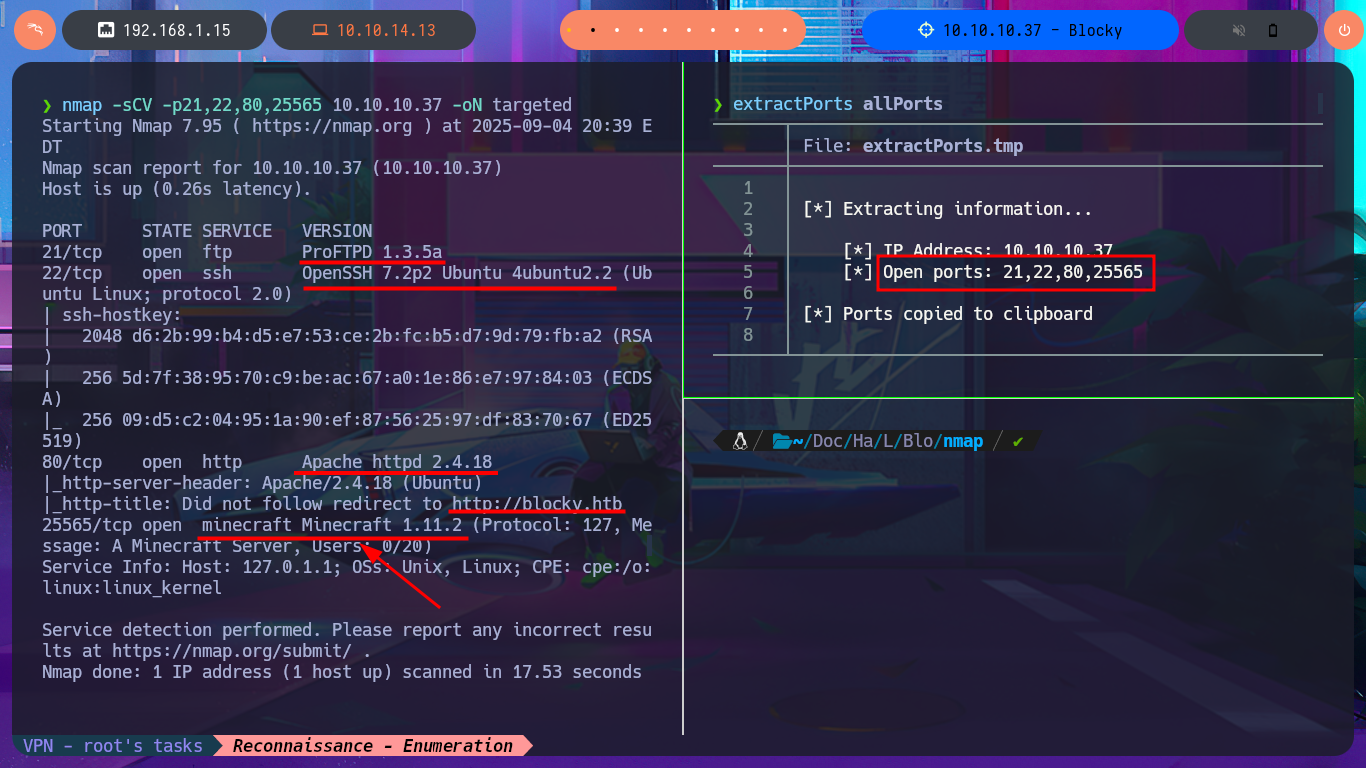Click the power button icon

[x=1343, y=30]
